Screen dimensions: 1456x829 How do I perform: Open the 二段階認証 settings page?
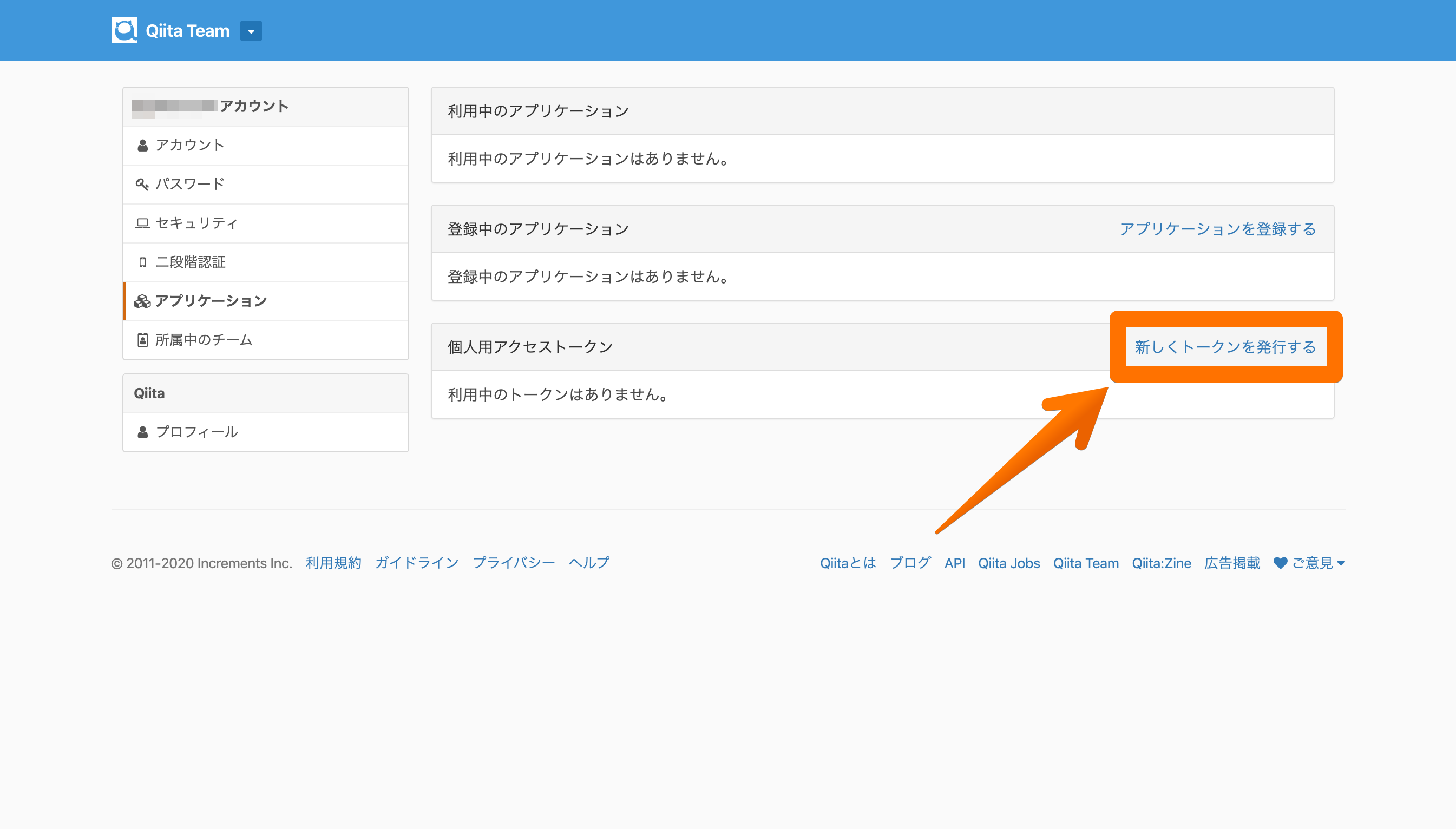[191, 262]
